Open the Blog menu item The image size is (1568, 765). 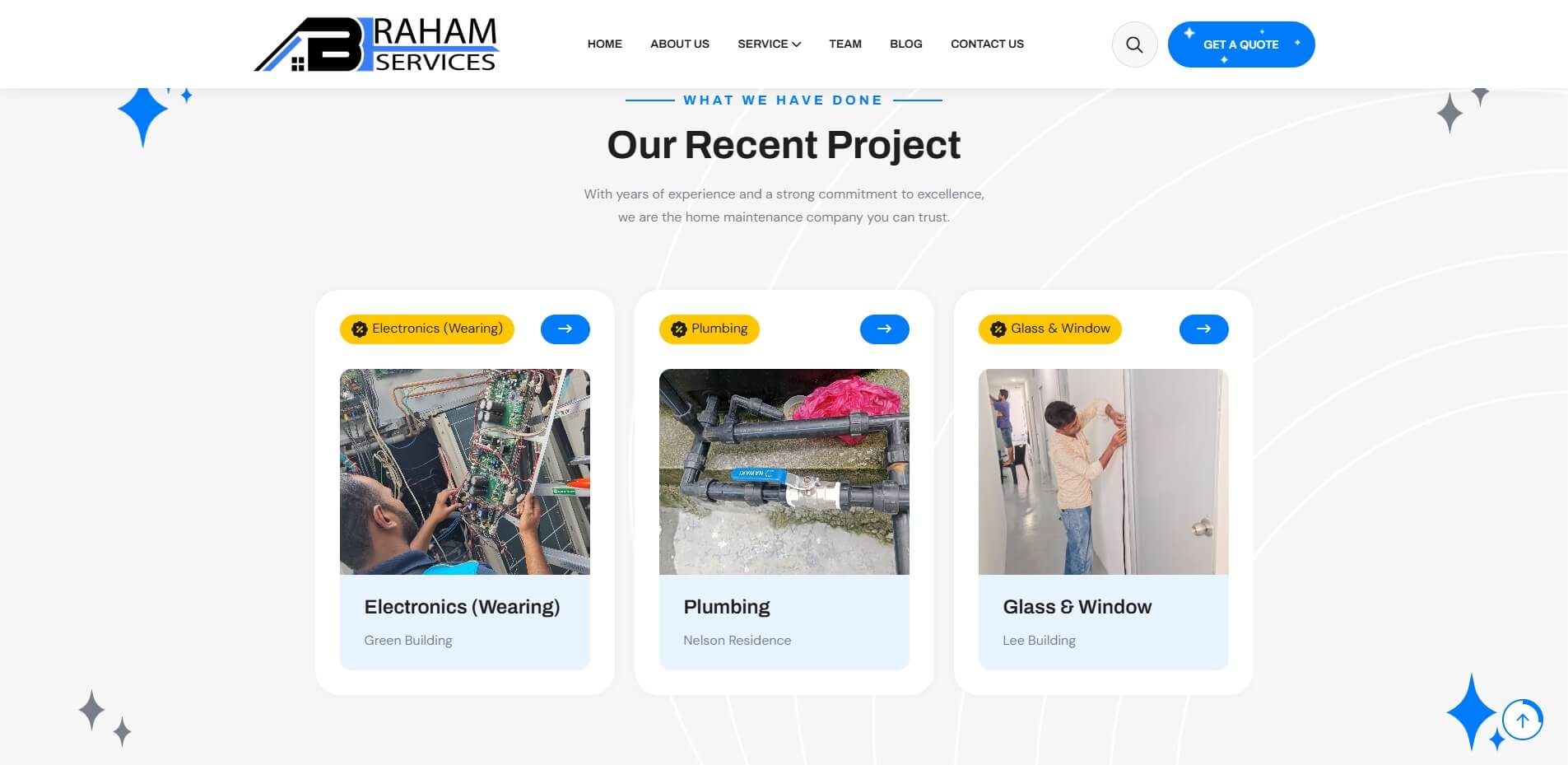tap(906, 44)
